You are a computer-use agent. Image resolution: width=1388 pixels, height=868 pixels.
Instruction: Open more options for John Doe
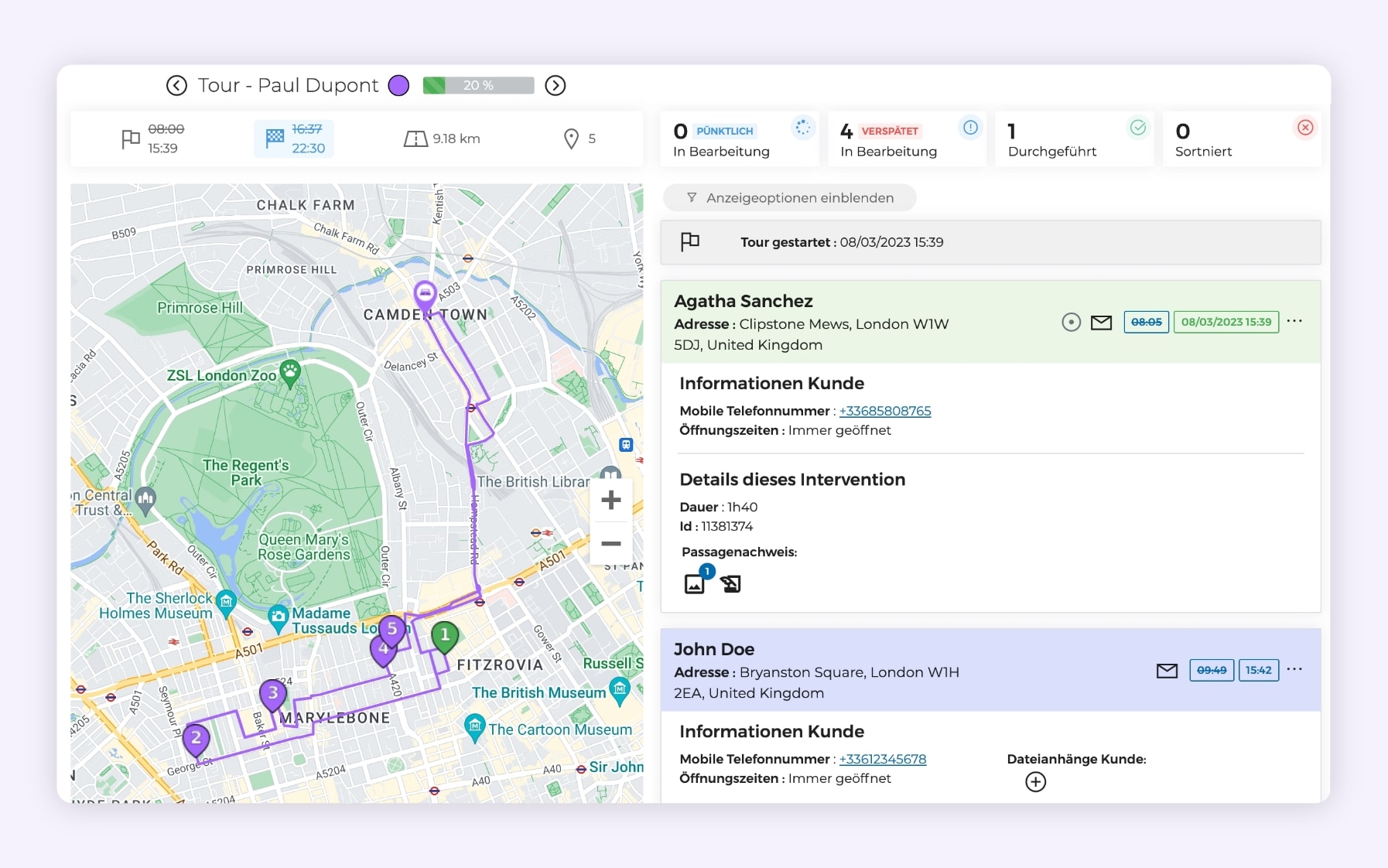pyautogui.click(x=1294, y=669)
